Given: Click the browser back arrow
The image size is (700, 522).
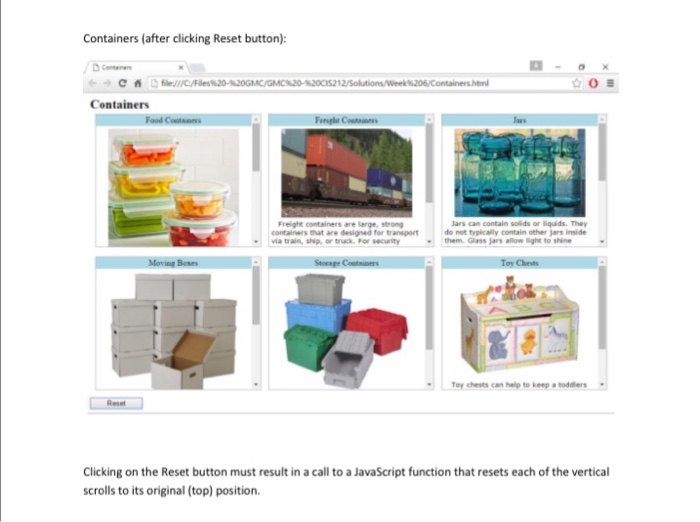Looking at the screenshot, I should (92, 83).
